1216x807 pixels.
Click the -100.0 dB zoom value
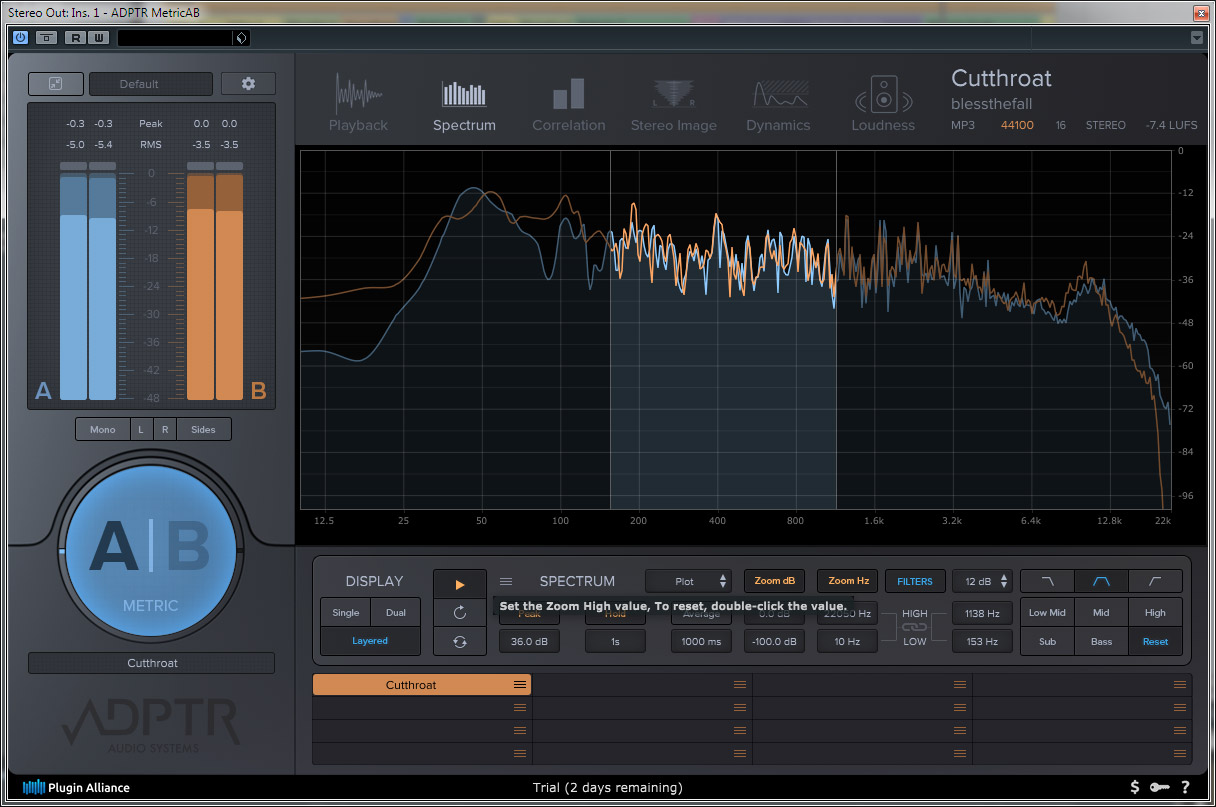[x=774, y=642]
